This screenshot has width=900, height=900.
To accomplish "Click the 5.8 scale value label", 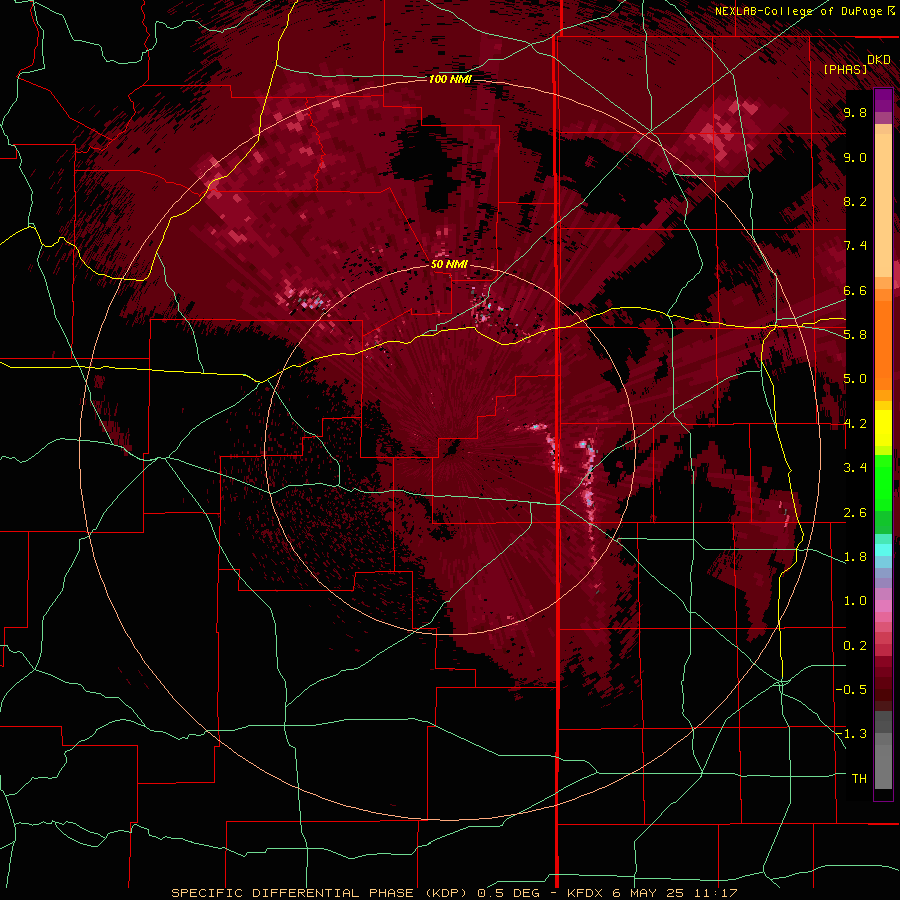I will click(x=855, y=335).
